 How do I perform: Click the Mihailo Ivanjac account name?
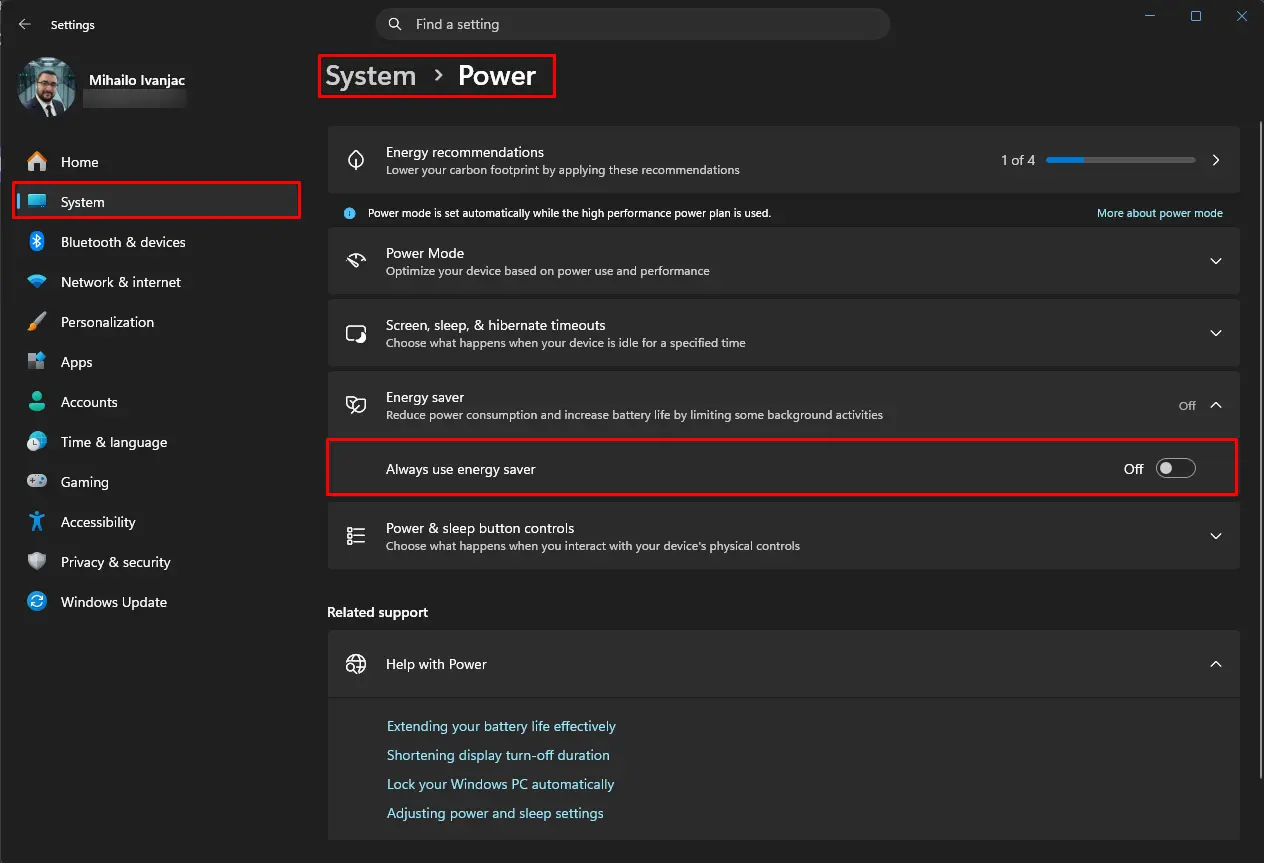click(x=136, y=79)
